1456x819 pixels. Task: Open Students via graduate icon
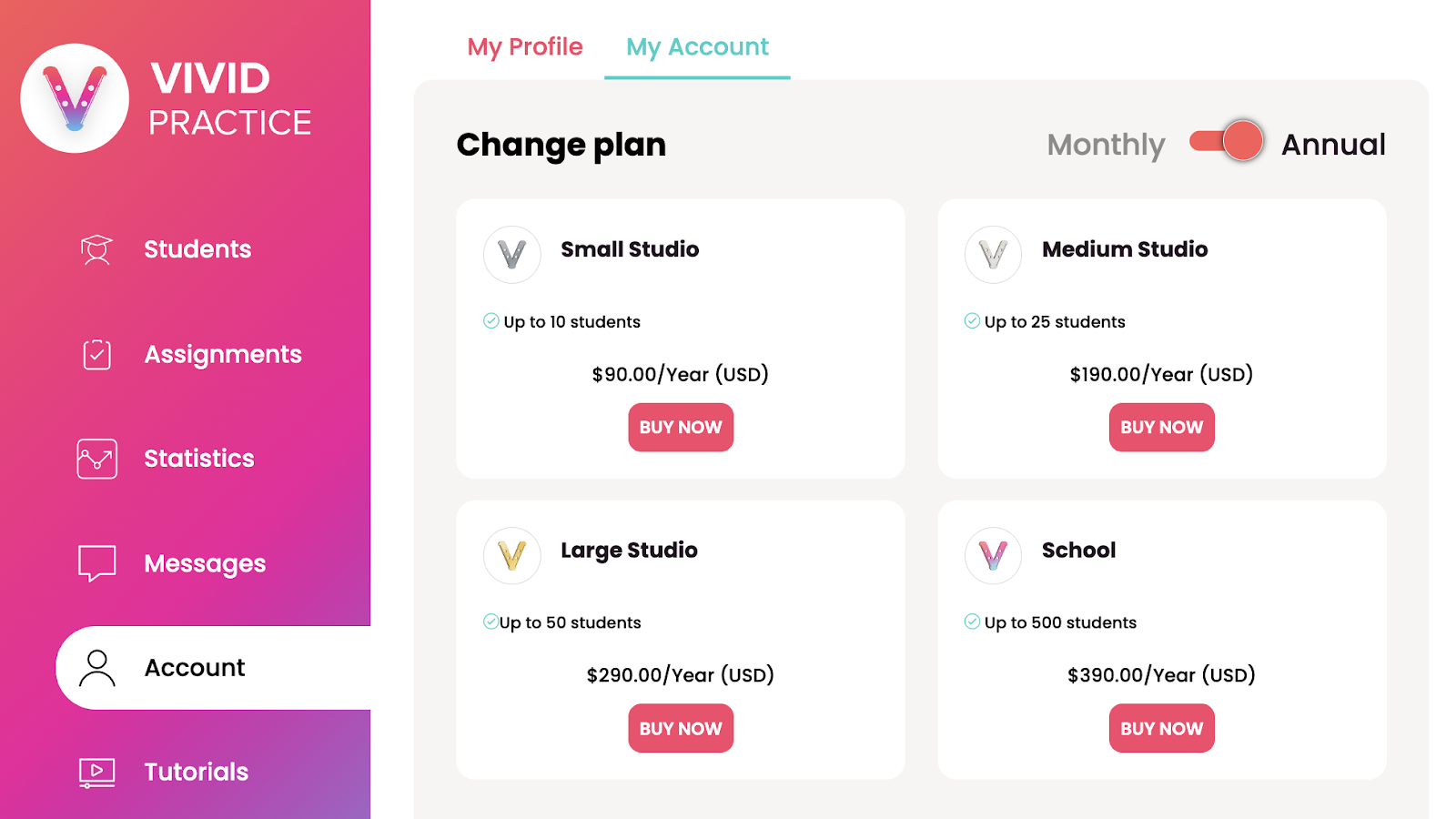tap(96, 249)
